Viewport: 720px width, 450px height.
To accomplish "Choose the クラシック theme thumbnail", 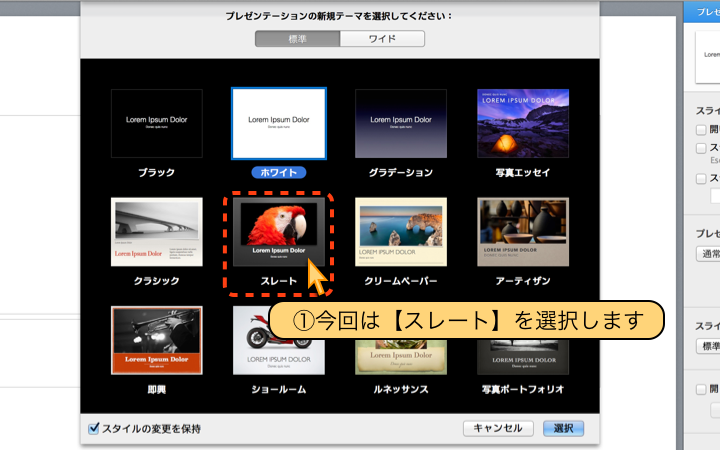I will [156, 232].
